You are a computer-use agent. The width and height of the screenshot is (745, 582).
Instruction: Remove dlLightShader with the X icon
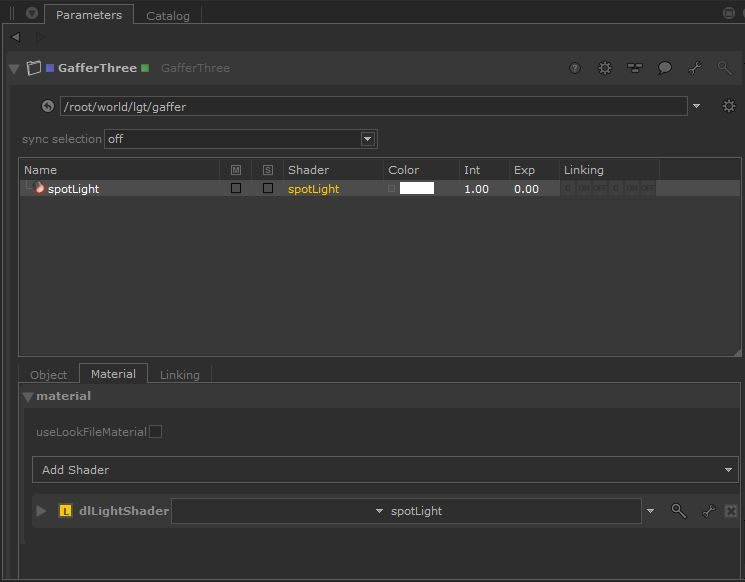tap(731, 511)
